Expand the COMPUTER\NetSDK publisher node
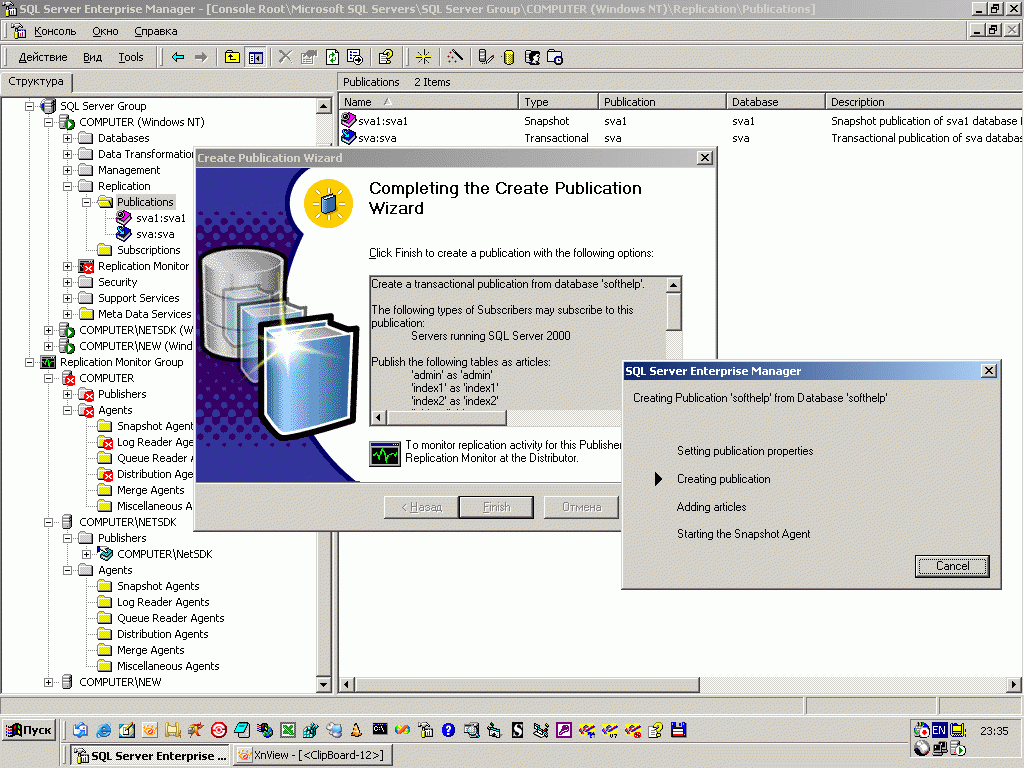1024x768 pixels. pyautogui.click(x=86, y=554)
